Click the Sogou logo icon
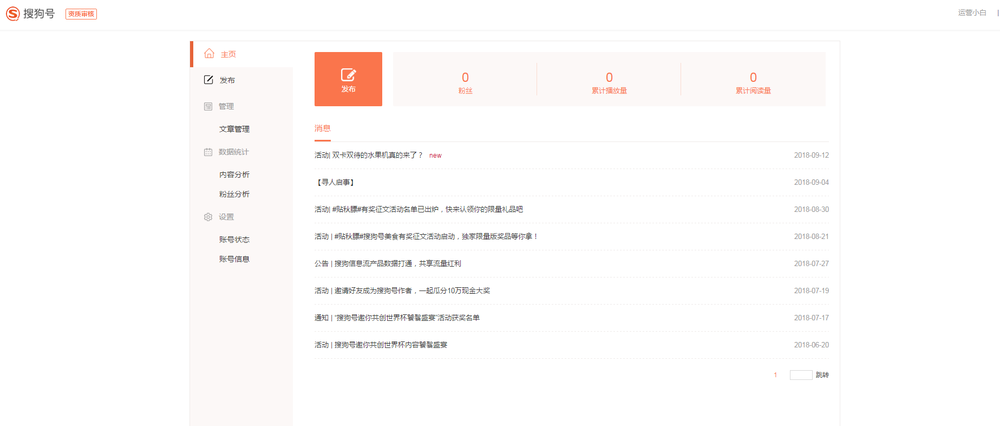The width and height of the screenshot is (1000, 426). pos(13,13)
